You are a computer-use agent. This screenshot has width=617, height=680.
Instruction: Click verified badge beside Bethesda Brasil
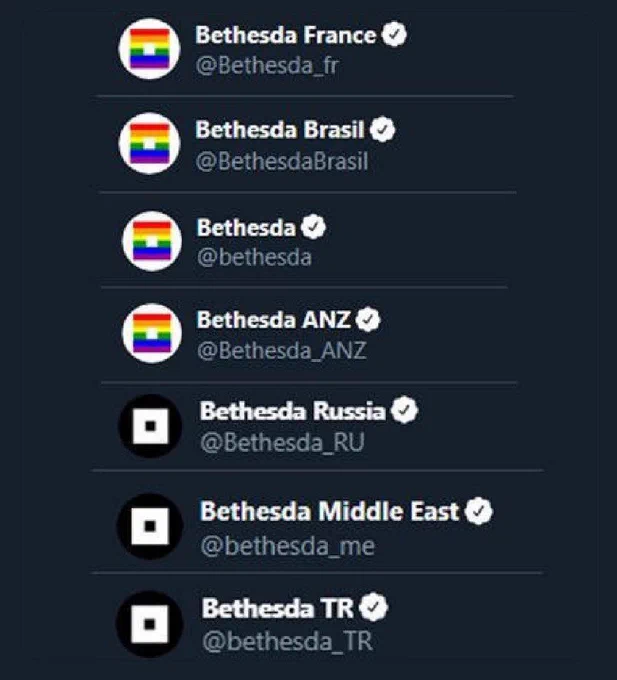[382, 130]
